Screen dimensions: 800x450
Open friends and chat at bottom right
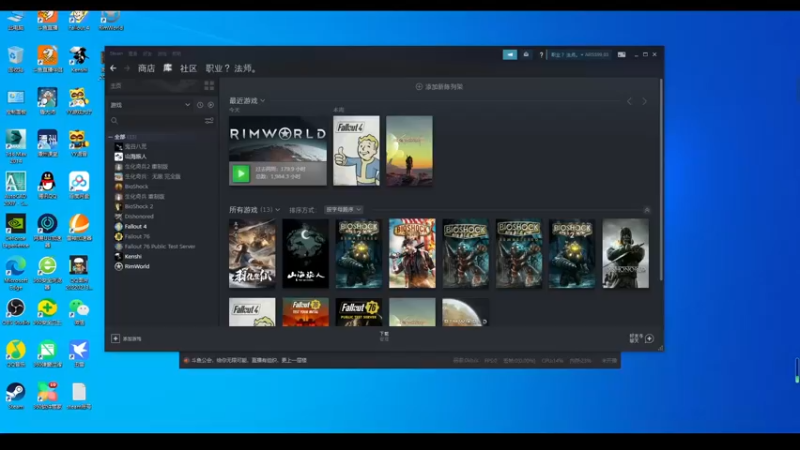tap(641, 338)
